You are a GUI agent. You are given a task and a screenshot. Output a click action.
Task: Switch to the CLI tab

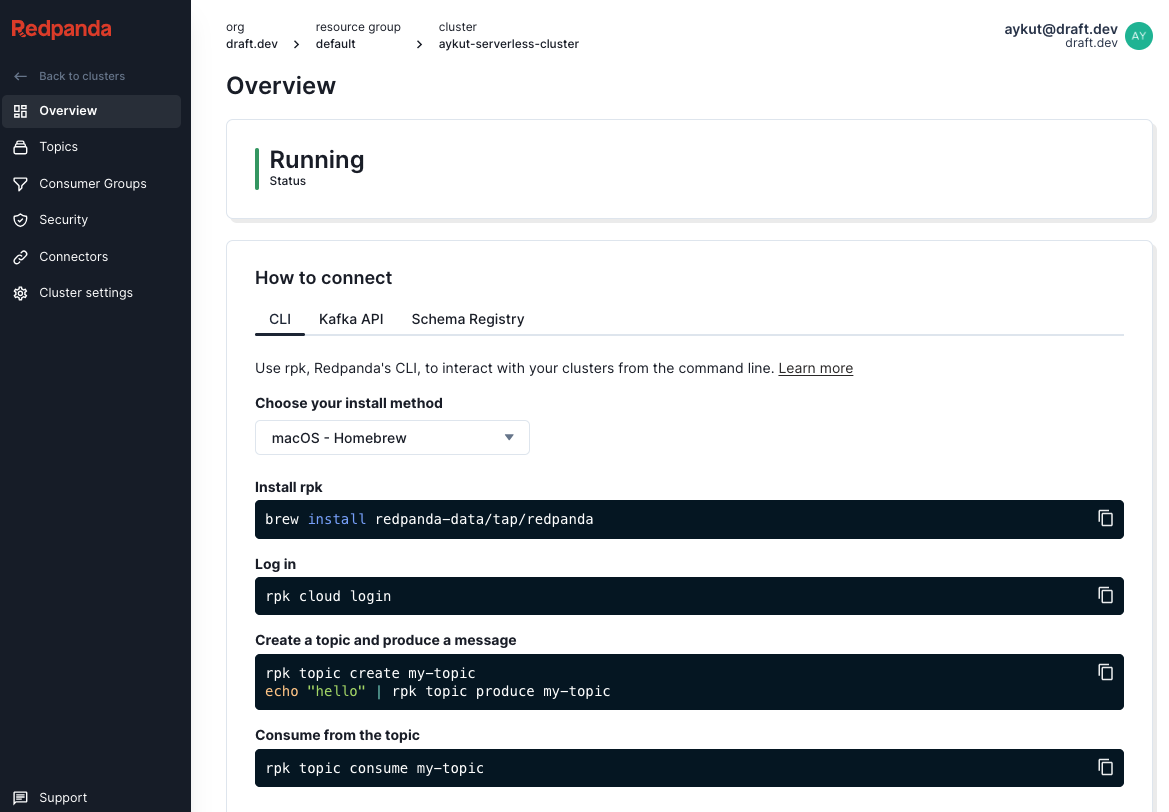280,319
